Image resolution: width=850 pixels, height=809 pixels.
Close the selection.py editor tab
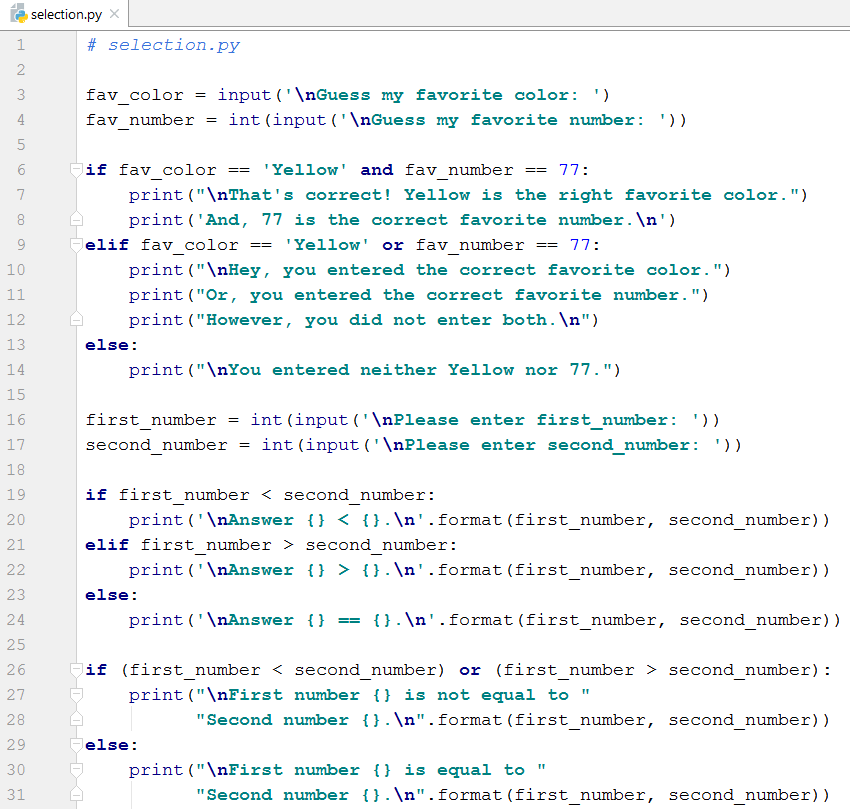(x=114, y=14)
